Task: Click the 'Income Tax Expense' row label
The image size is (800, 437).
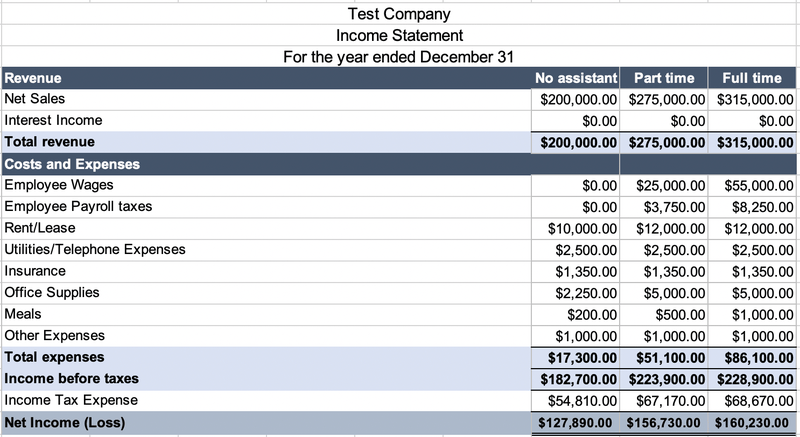Action: (266, 400)
